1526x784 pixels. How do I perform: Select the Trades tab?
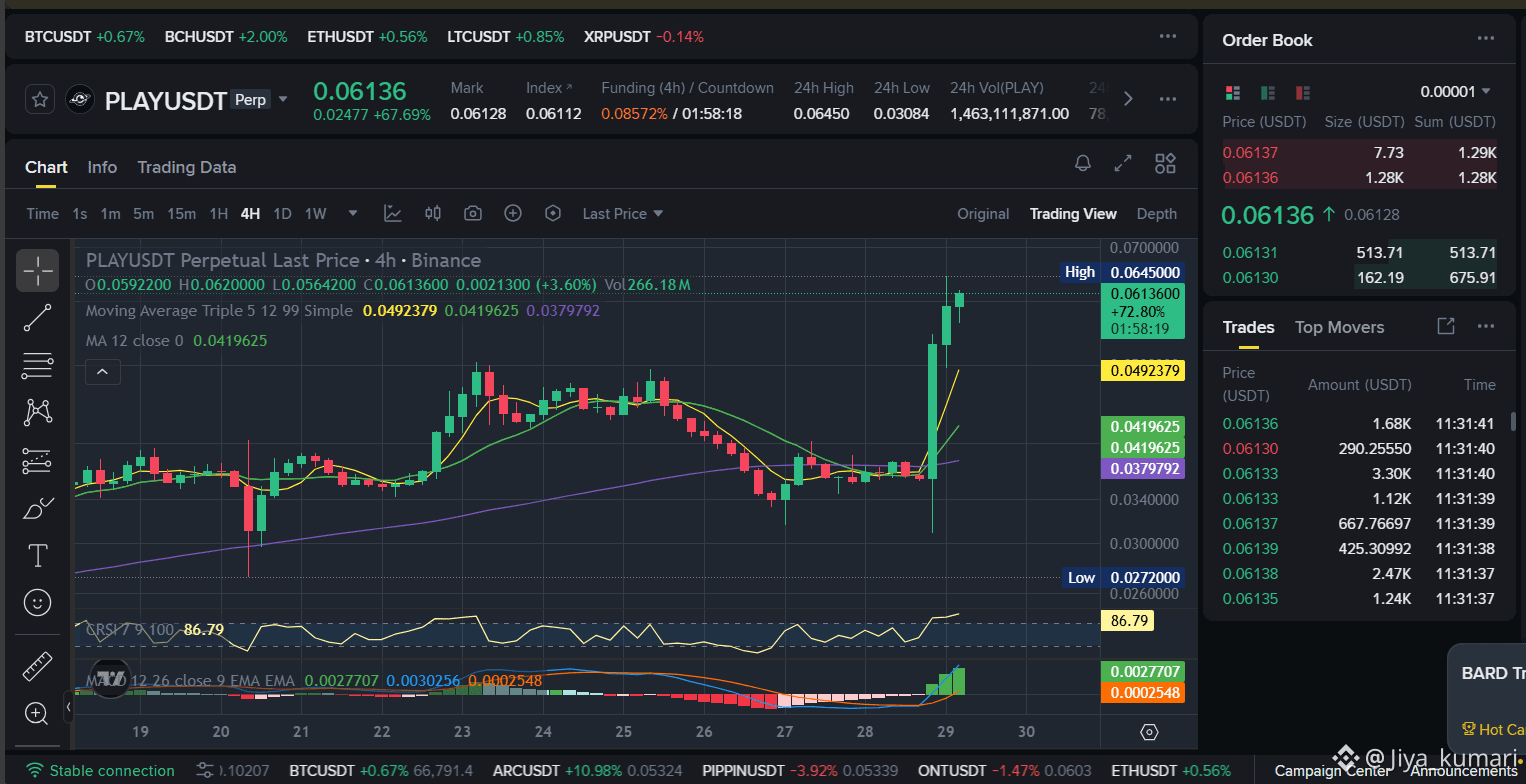click(1248, 327)
